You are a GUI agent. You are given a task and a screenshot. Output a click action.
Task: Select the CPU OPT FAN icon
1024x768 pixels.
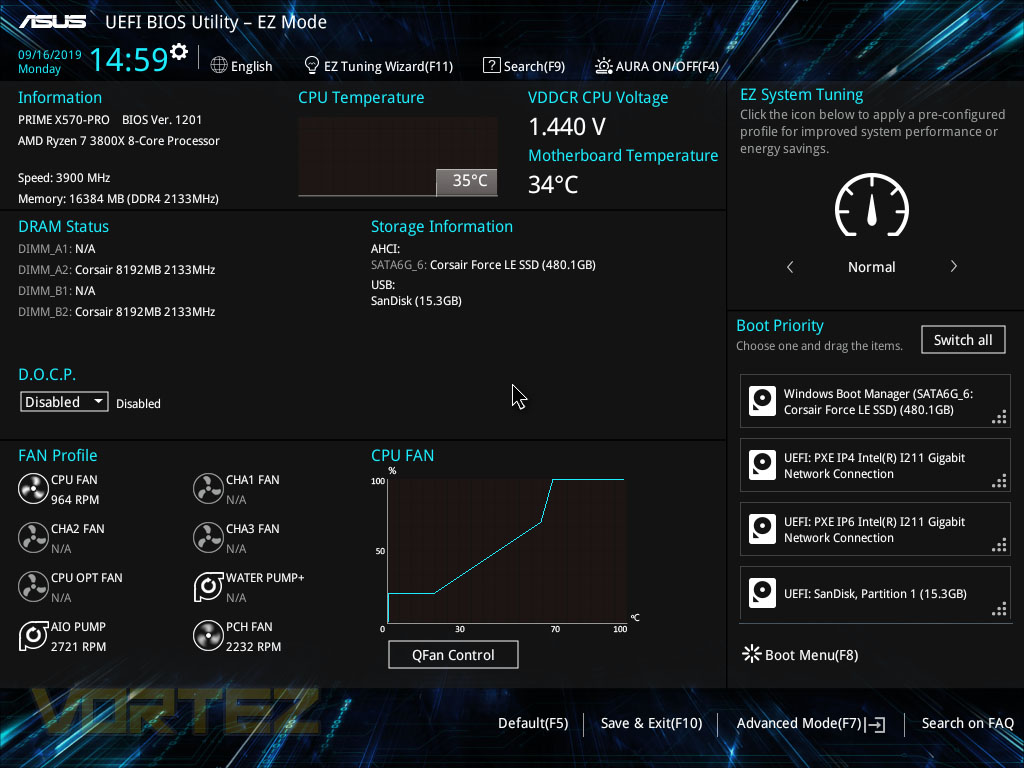(33, 586)
